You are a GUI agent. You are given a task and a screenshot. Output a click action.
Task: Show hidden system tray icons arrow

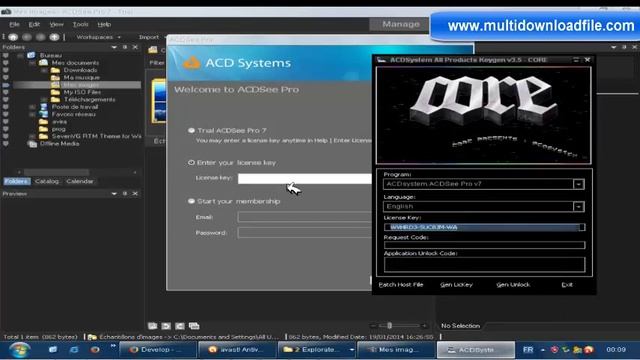point(543,350)
